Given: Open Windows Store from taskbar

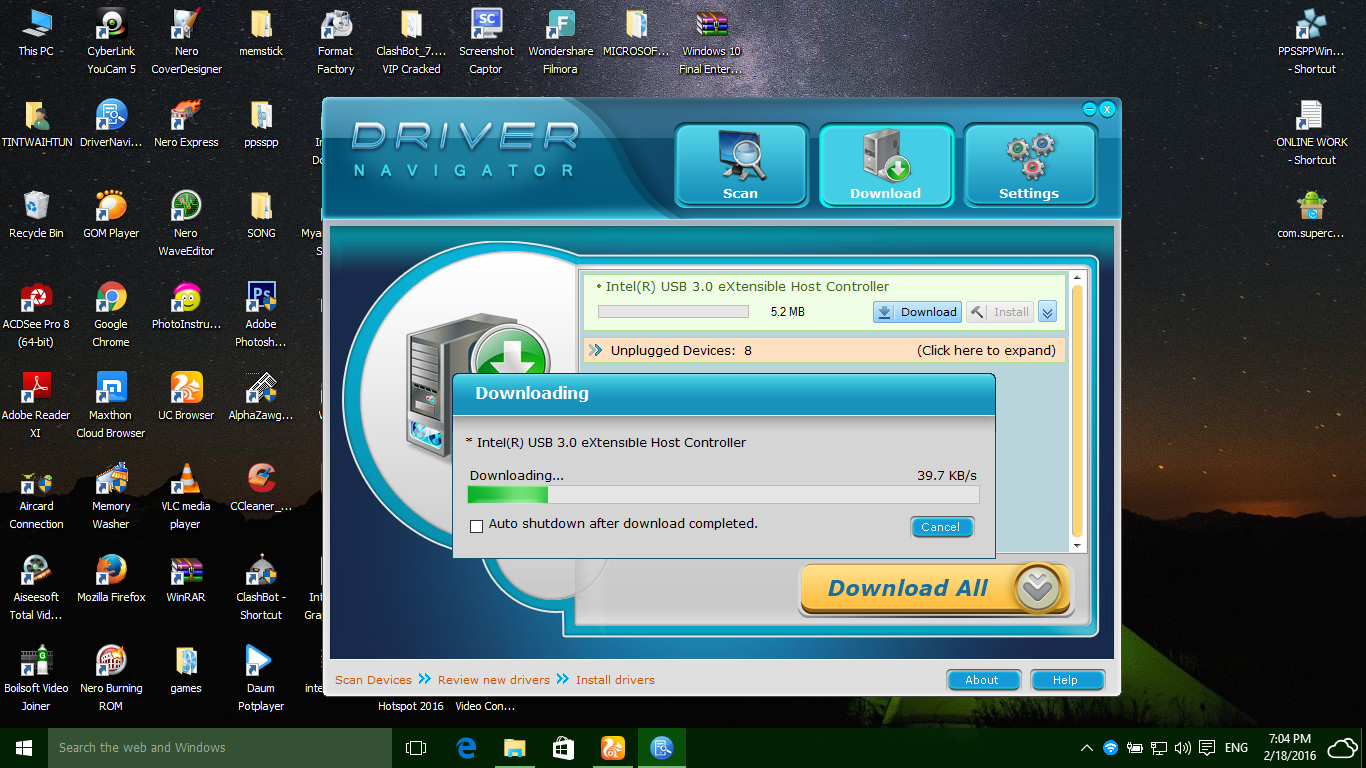Looking at the screenshot, I should tap(563, 747).
